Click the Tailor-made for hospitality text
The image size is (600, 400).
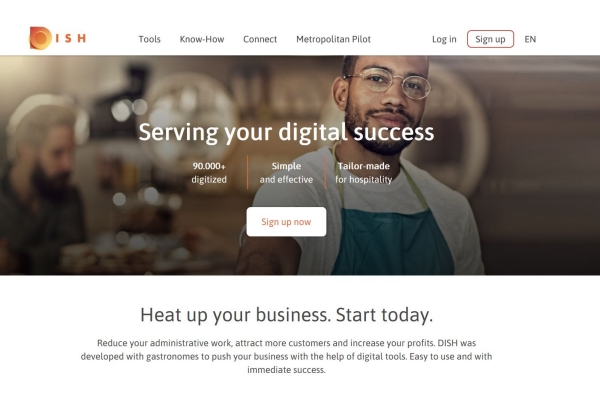pyautogui.click(x=364, y=173)
